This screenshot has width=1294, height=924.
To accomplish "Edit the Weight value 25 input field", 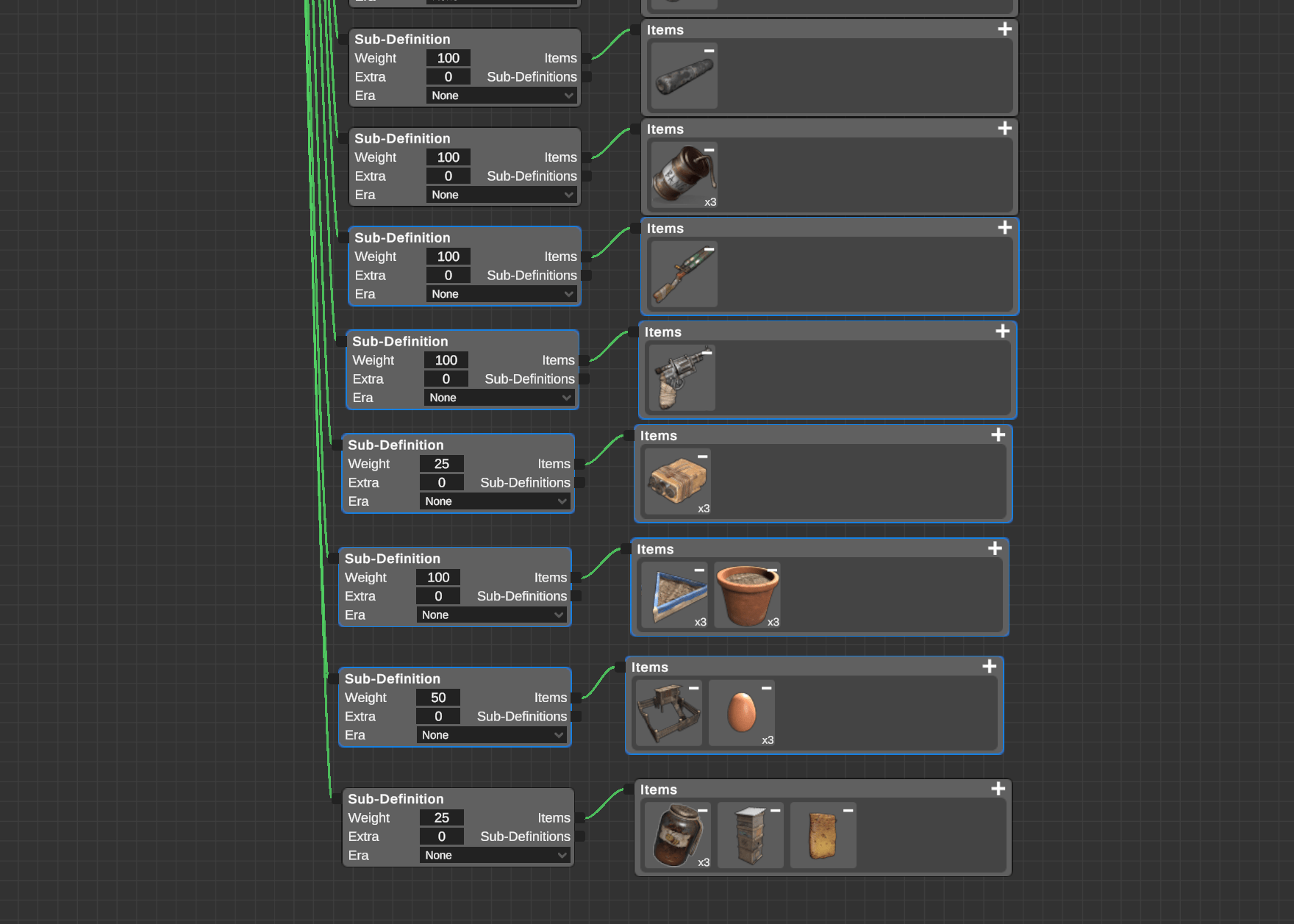I will (441, 463).
